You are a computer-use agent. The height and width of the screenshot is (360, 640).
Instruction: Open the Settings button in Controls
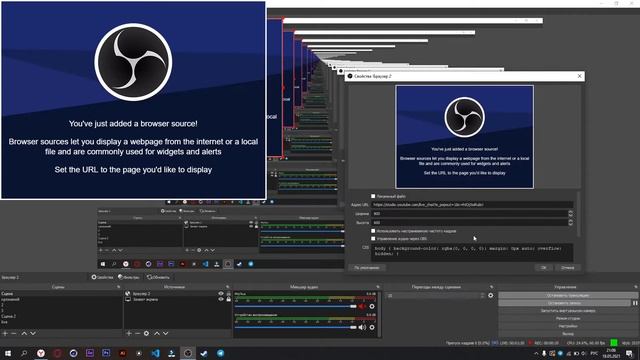click(x=568, y=326)
